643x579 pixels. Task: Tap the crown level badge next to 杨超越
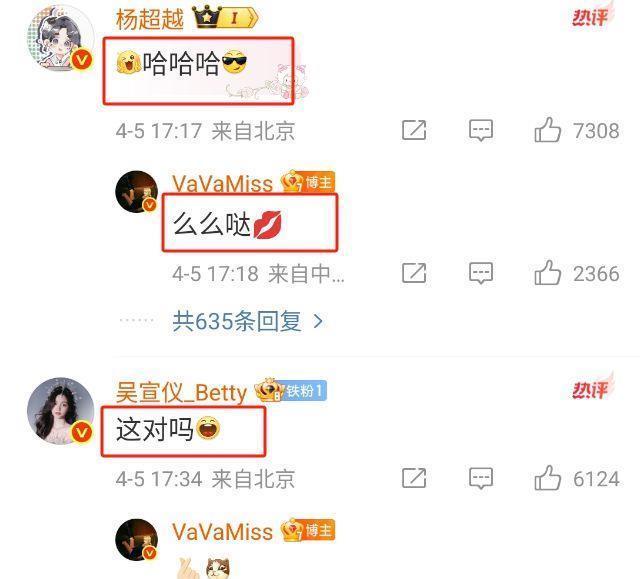pos(225,18)
